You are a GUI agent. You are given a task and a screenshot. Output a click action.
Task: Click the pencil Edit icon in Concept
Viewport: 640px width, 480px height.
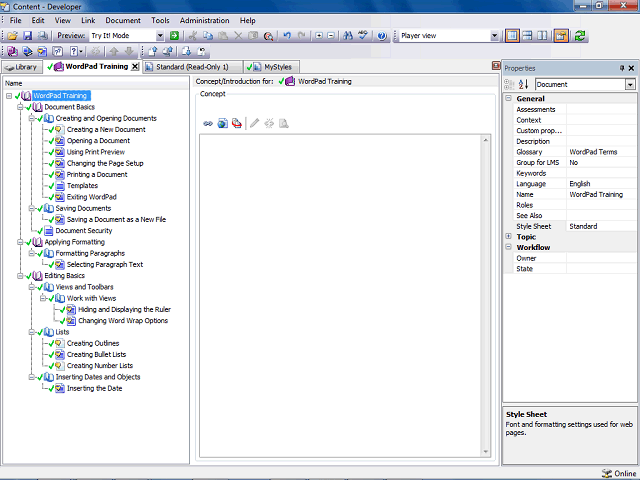pos(254,123)
